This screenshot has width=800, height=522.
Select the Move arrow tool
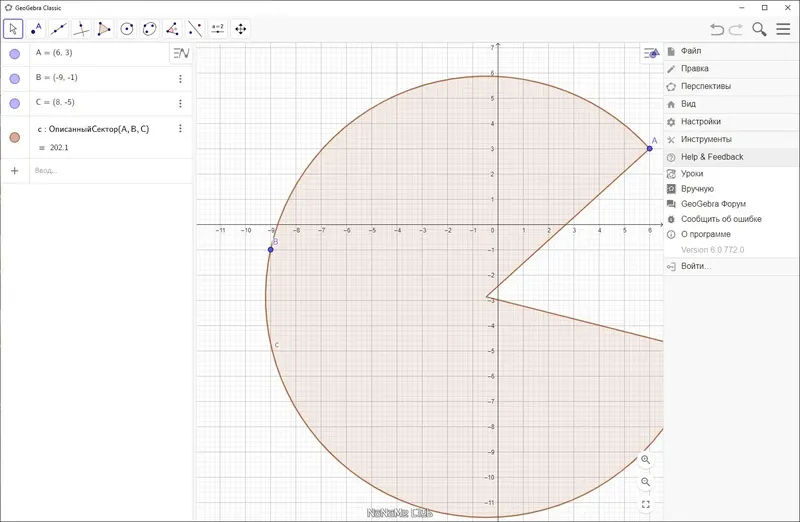click(13, 29)
